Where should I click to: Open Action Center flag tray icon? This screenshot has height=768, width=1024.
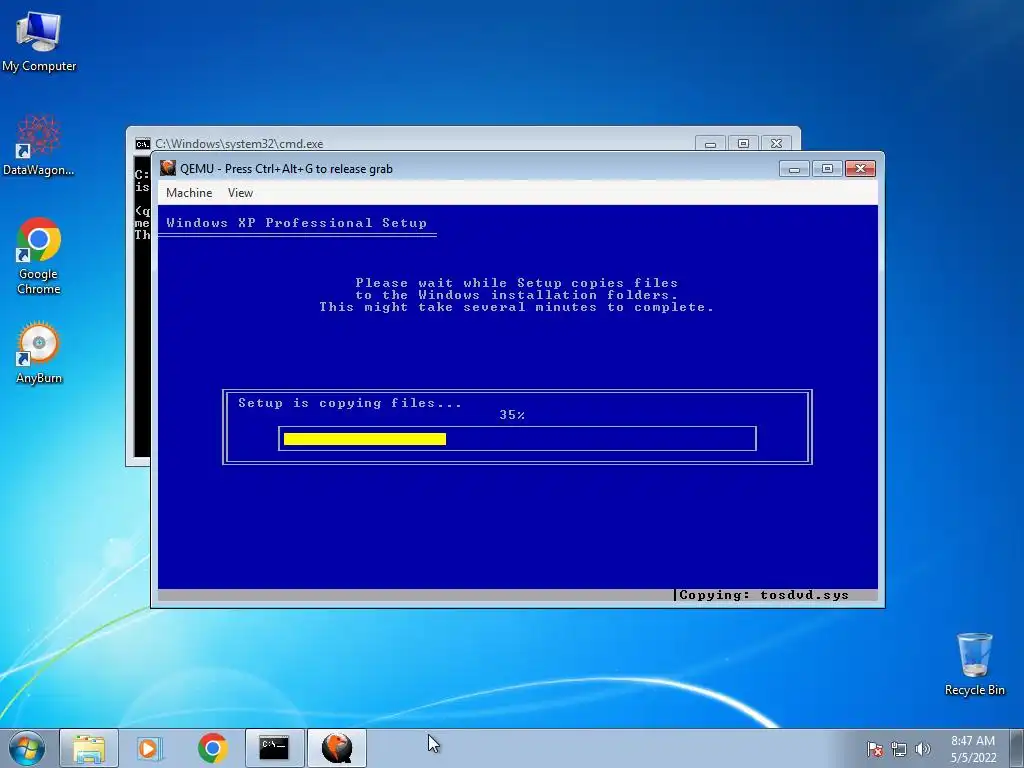click(874, 749)
